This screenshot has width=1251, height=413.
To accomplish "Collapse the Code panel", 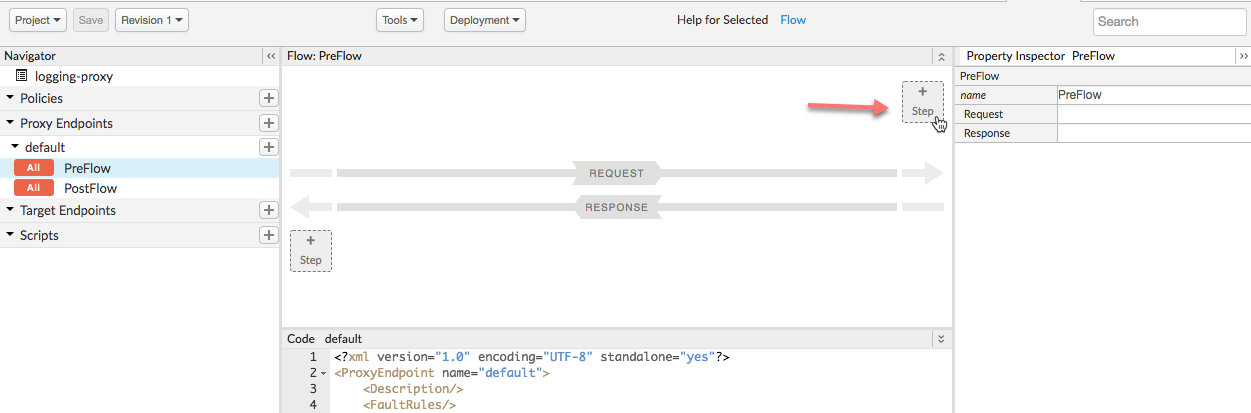I will [x=940, y=339].
